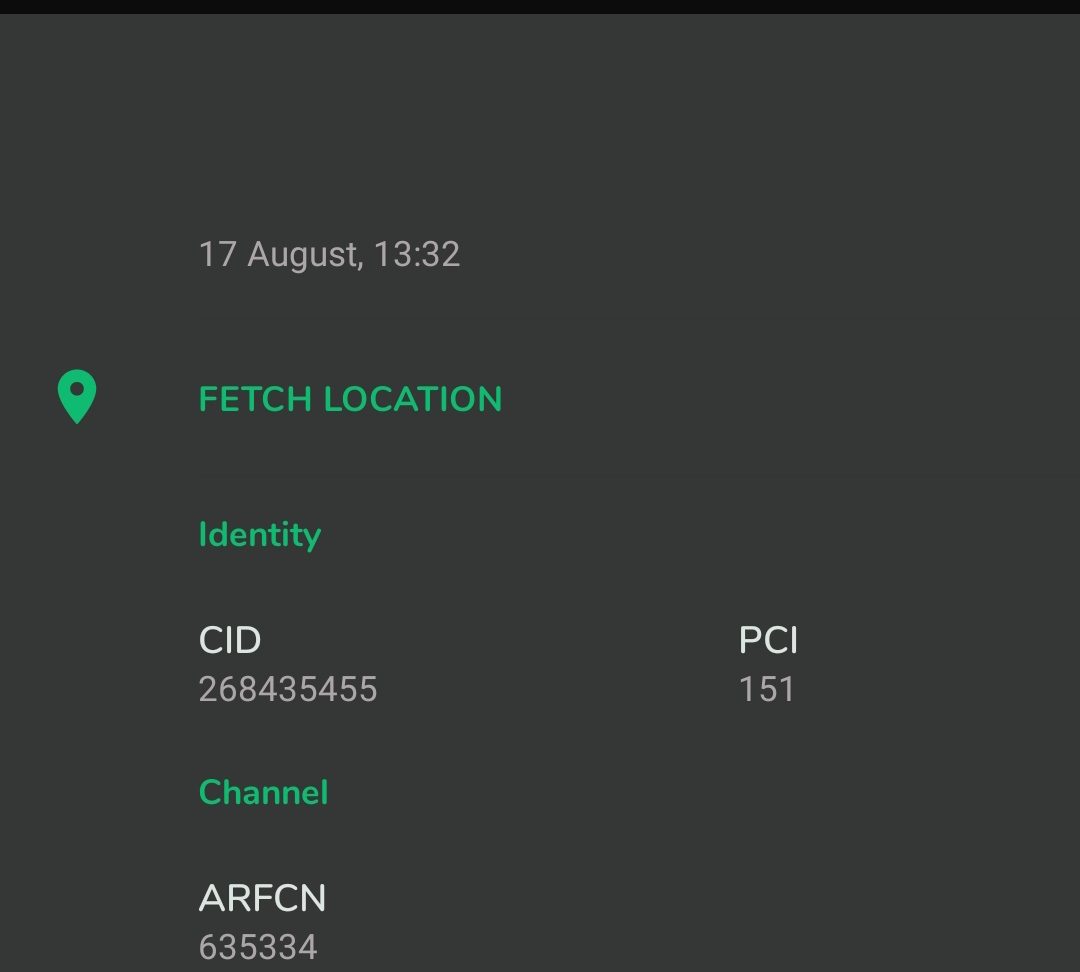
Task: Open the Identity section heading
Action: (x=260, y=535)
